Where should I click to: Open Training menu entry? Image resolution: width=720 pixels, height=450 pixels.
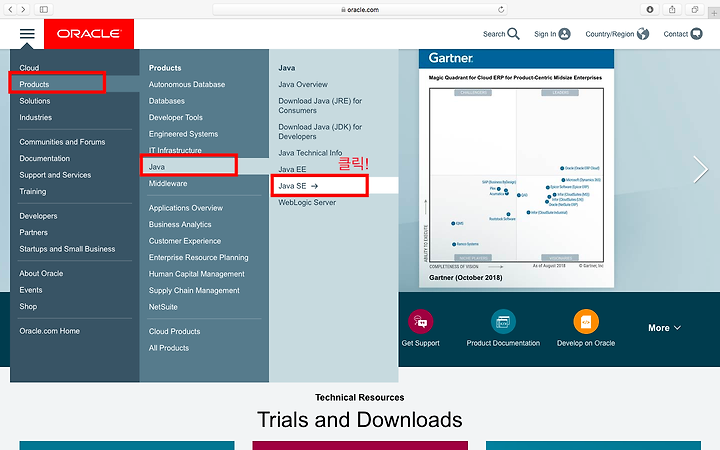(33, 191)
